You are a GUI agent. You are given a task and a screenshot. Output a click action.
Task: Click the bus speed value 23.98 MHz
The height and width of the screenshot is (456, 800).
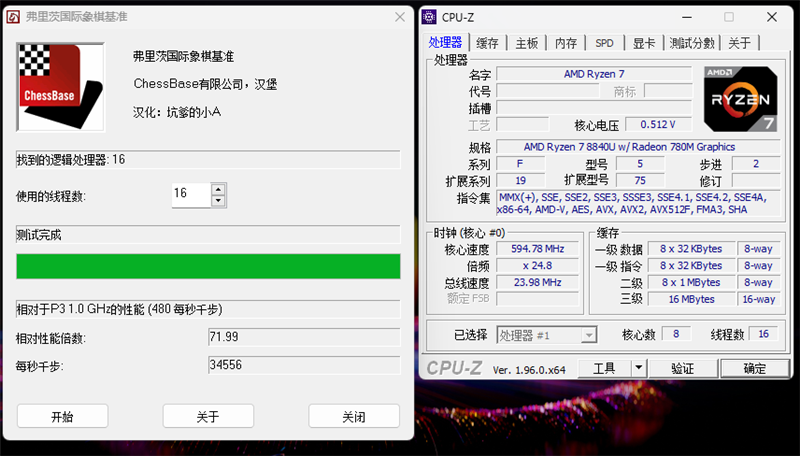point(537,282)
